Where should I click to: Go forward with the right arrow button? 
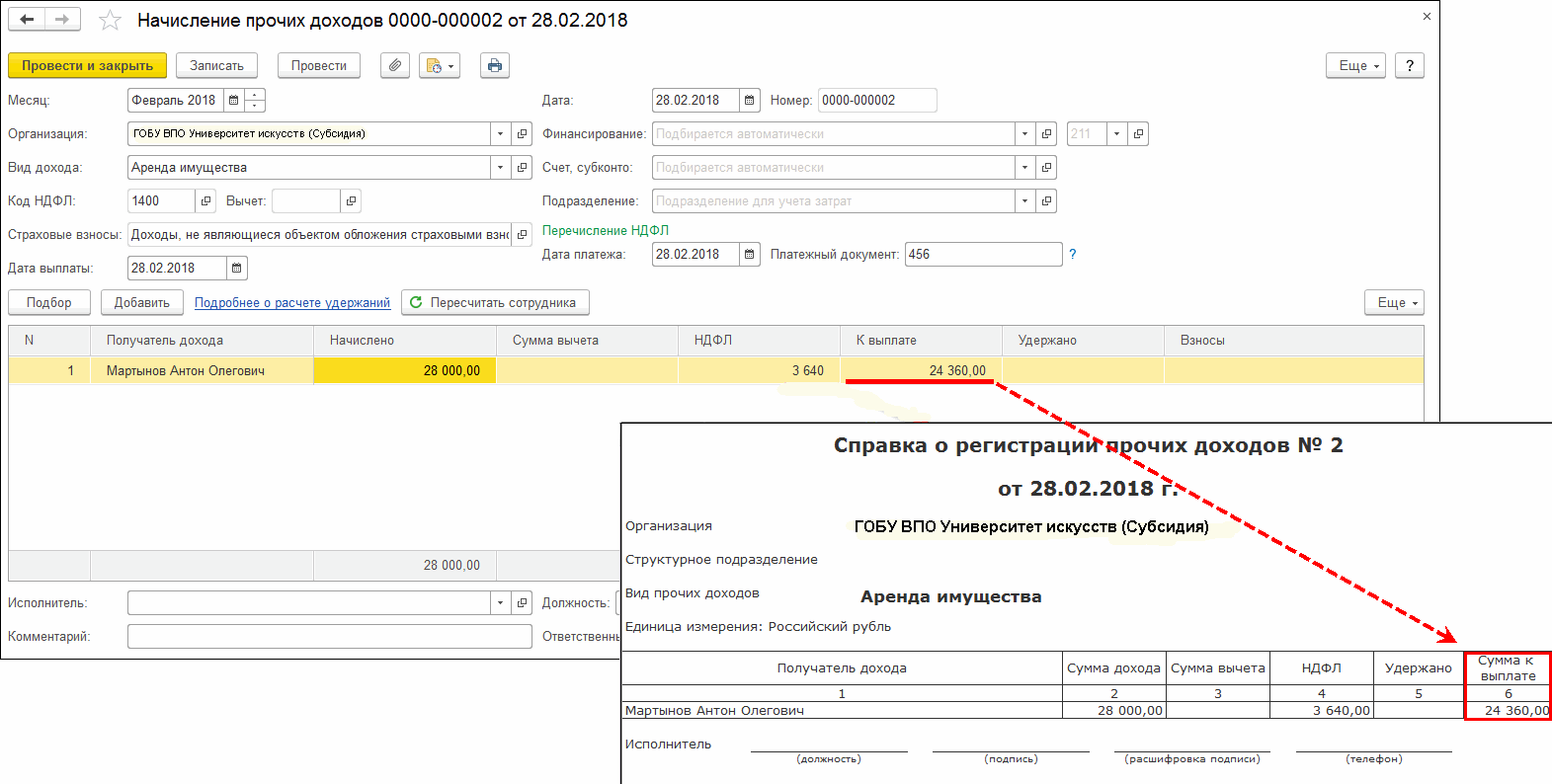point(62,20)
